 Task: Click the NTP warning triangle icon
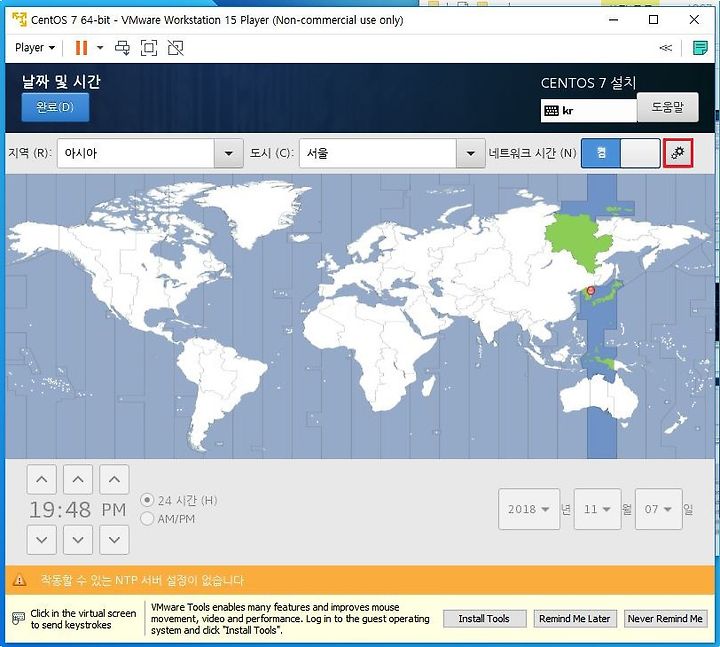[x=19, y=580]
